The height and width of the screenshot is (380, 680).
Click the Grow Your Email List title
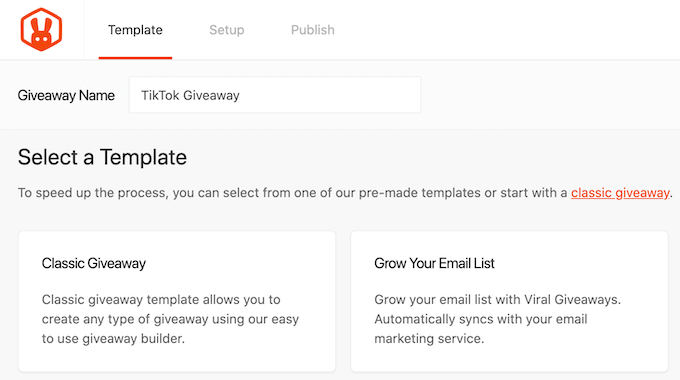[x=434, y=263]
